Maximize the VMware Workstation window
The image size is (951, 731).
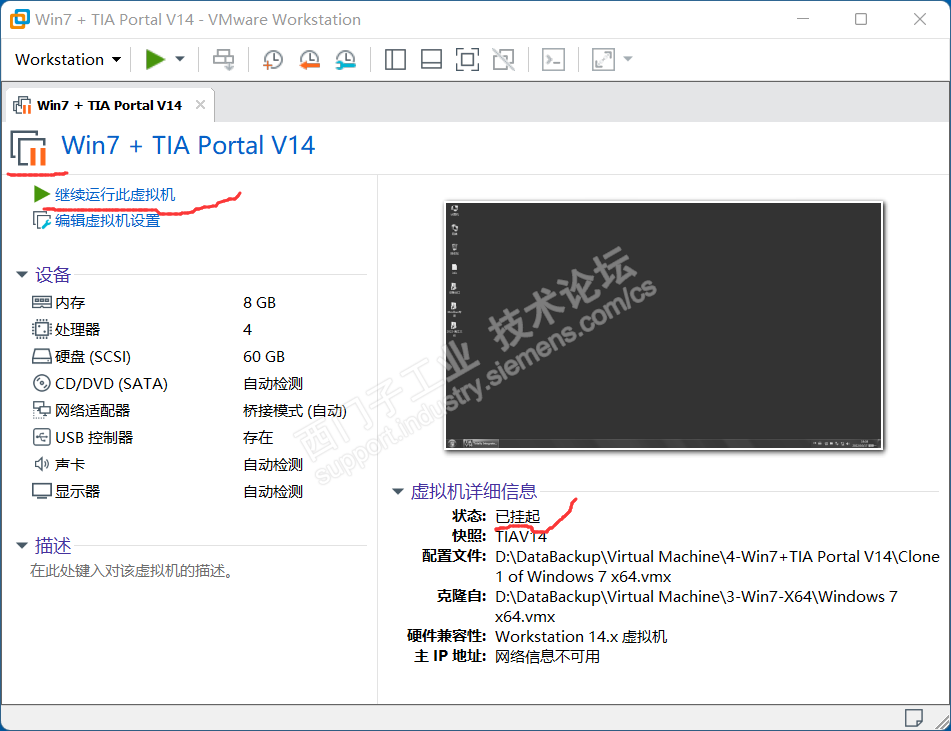(861, 19)
